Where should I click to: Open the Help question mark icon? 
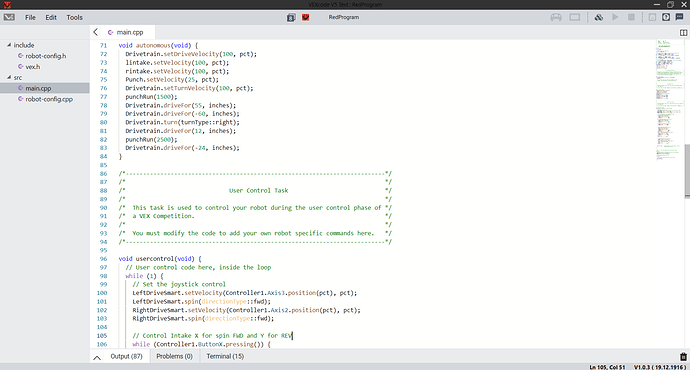pos(666,17)
